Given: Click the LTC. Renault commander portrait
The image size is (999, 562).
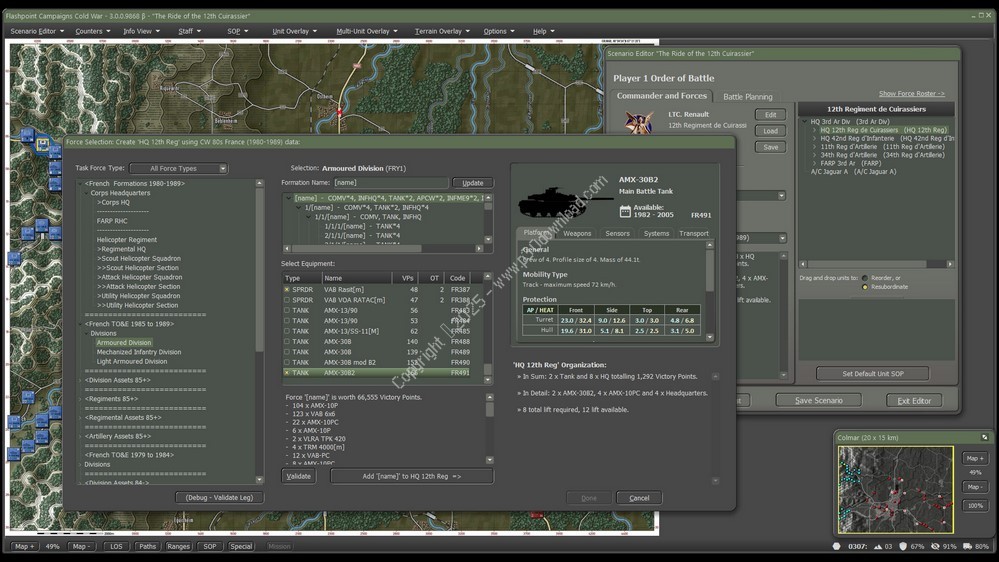Looking at the screenshot, I should pos(639,123).
